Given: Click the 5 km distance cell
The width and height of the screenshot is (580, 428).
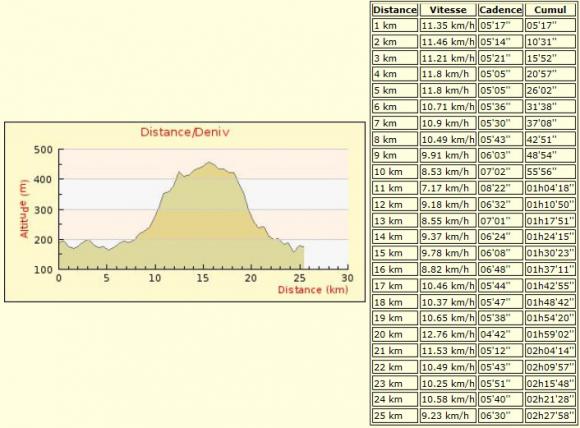Looking at the screenshot, I should coord(395,90).
